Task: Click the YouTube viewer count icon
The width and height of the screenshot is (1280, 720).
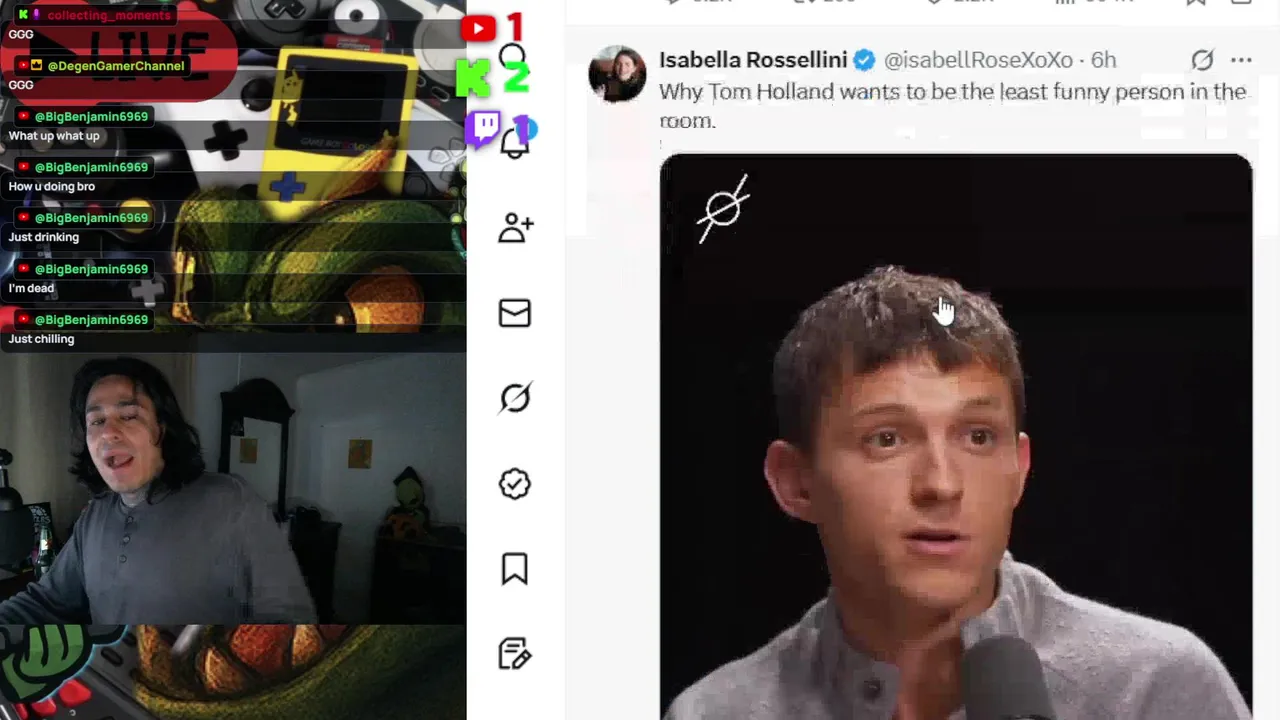Action: point(478,28)
